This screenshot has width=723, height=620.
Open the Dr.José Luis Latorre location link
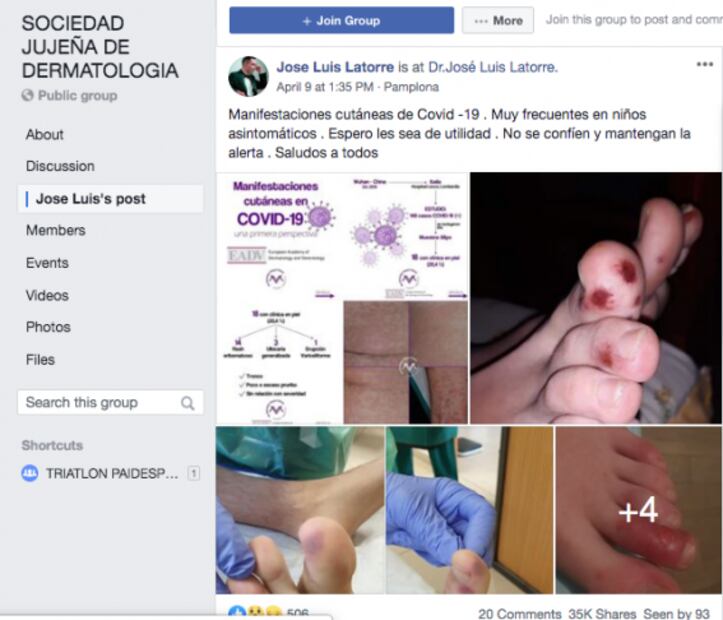click(493, 67)
